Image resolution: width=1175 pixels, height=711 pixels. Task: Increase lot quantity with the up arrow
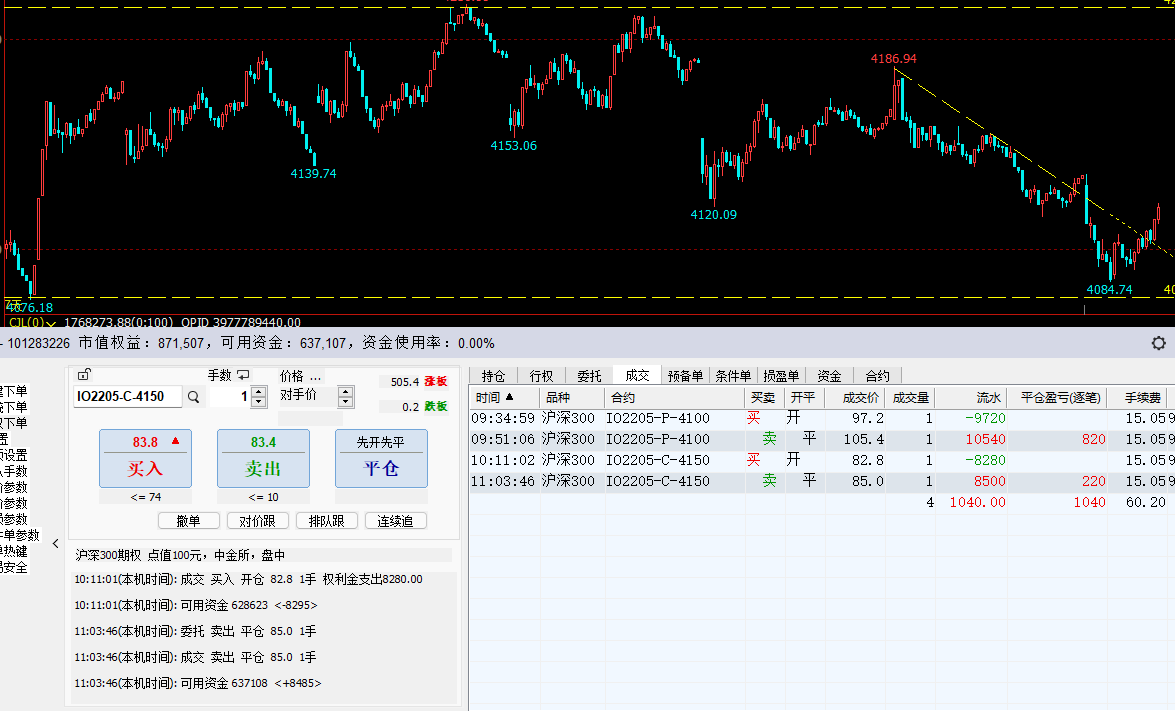pyautogui.click(x=259, y=391)
